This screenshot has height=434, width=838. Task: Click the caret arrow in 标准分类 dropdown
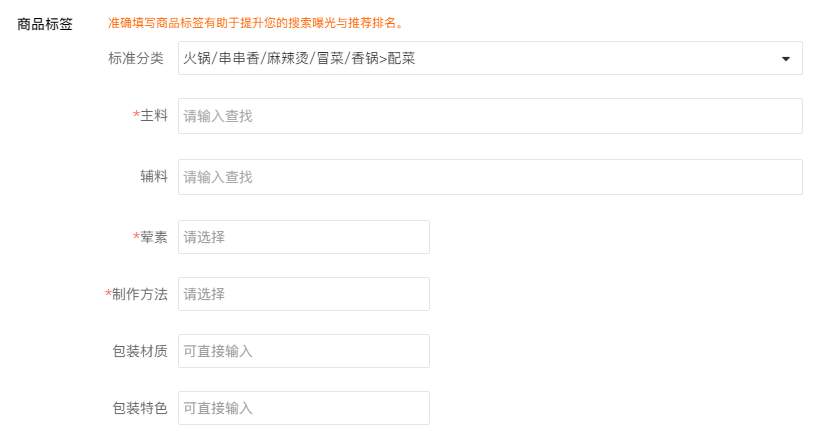[x=786, y=59]
